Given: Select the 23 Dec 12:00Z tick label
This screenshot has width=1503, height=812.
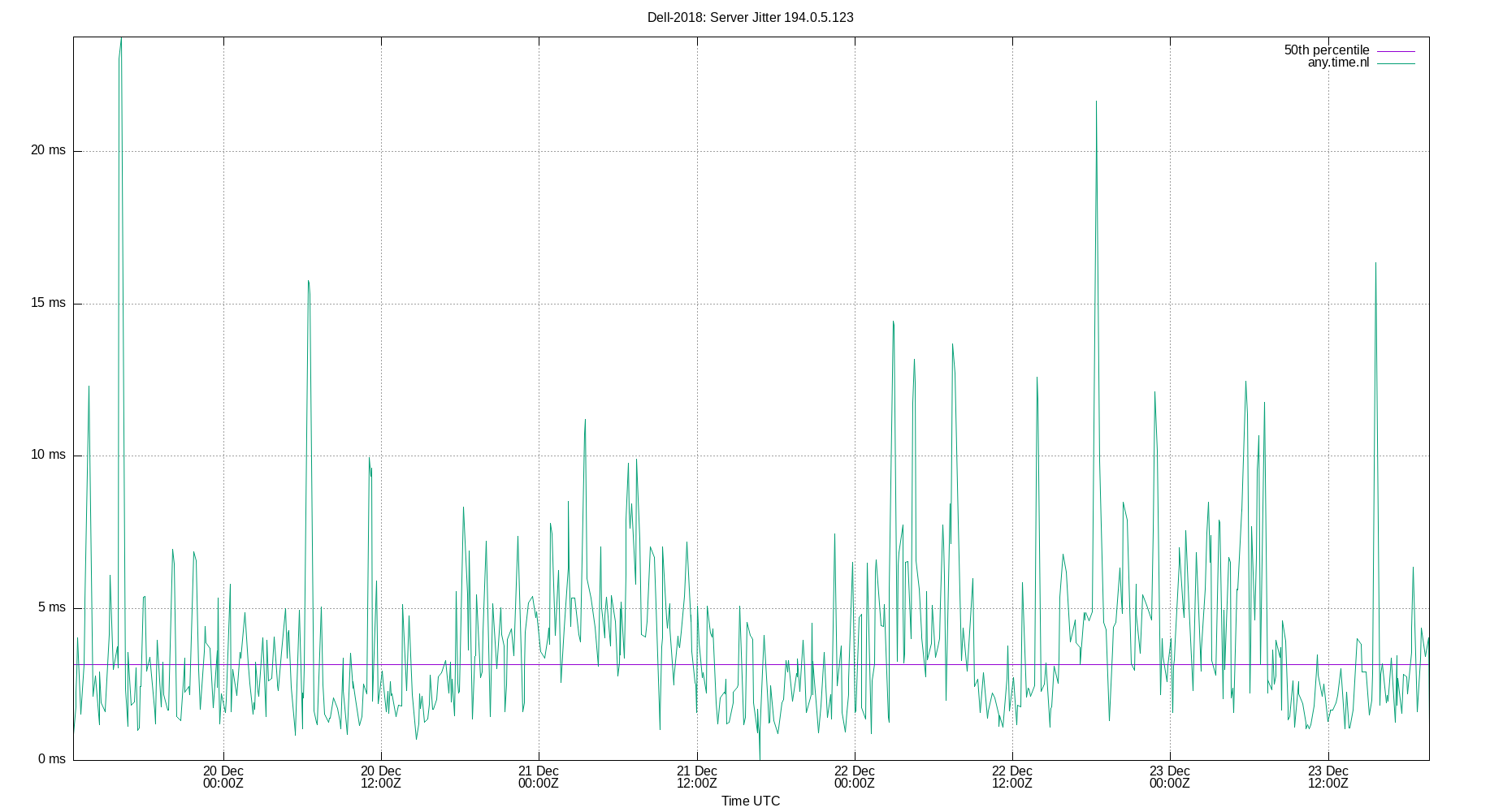Looking at the screenshot, I should tap(1328, 778).
